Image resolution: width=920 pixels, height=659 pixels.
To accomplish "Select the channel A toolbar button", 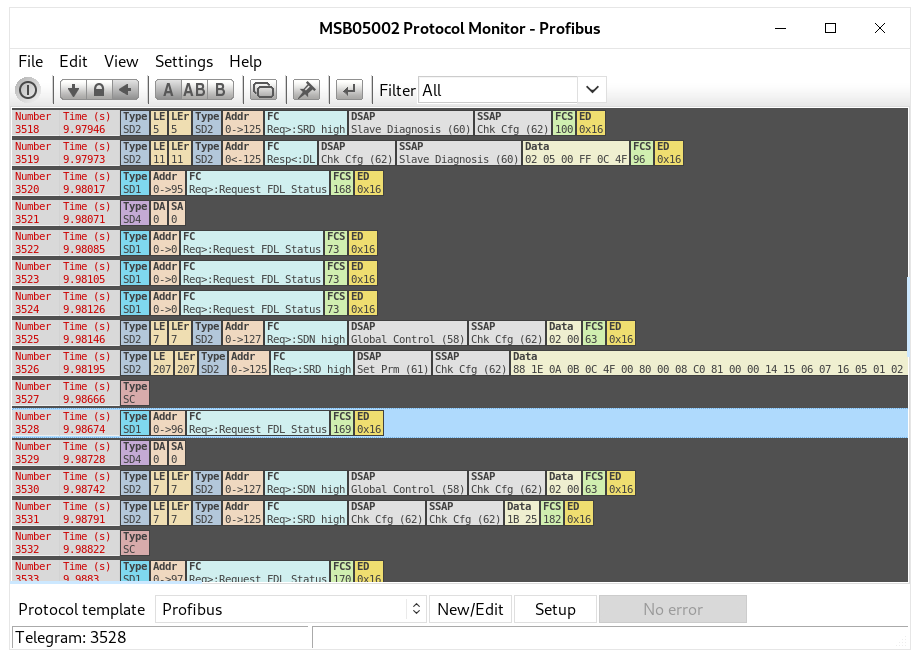I will pos(168,90).
